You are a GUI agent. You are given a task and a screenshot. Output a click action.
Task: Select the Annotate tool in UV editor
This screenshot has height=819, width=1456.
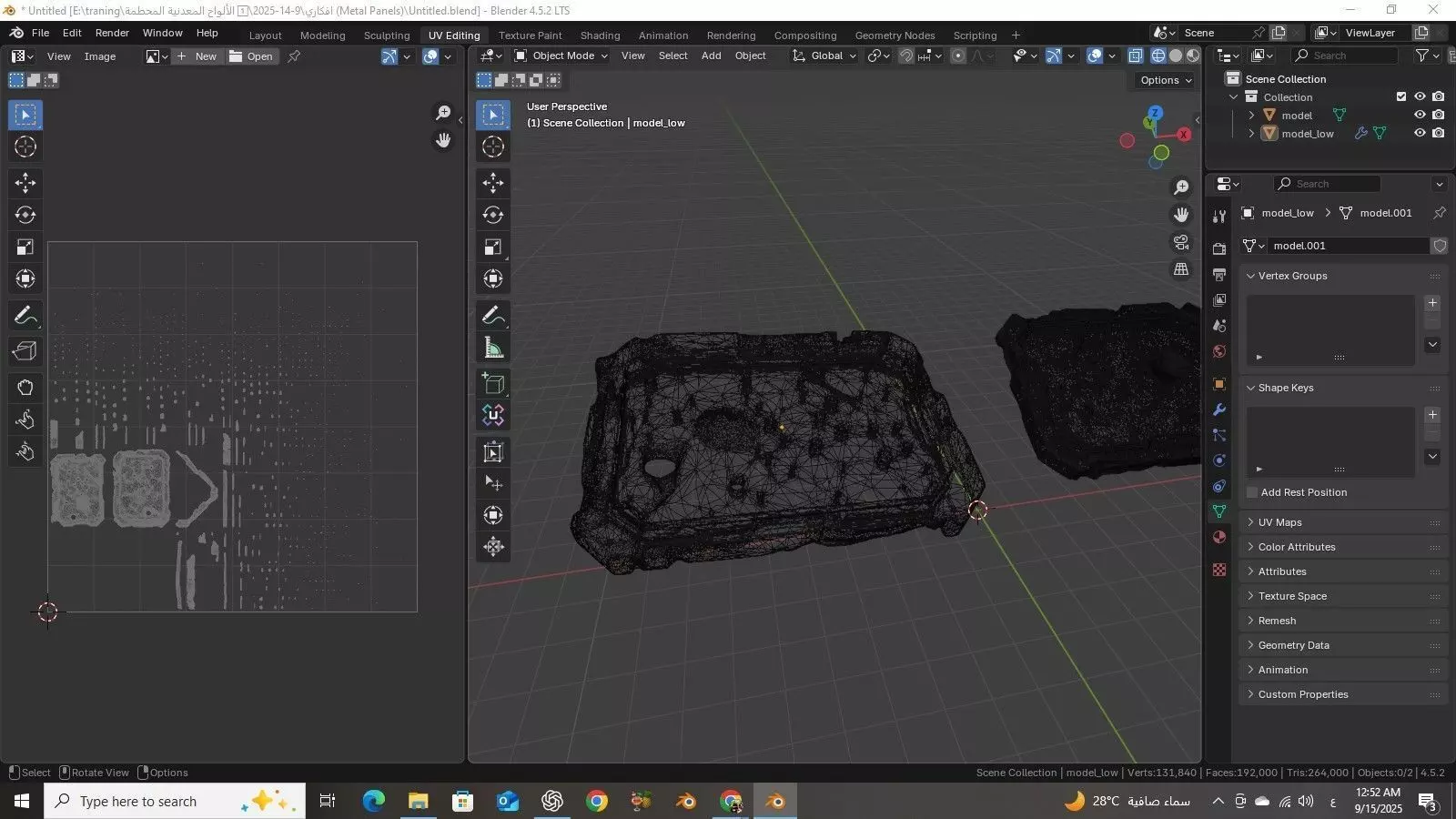[x=25, y=316]
